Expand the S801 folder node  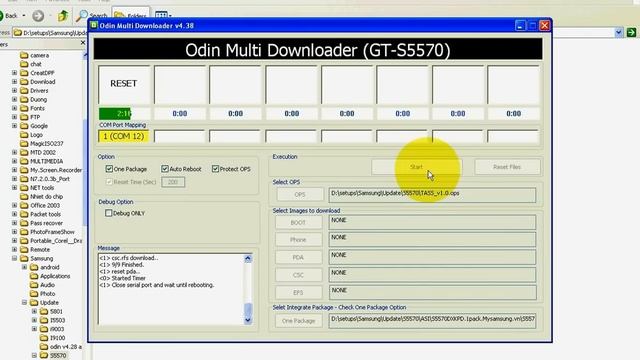tap(34, 311)
